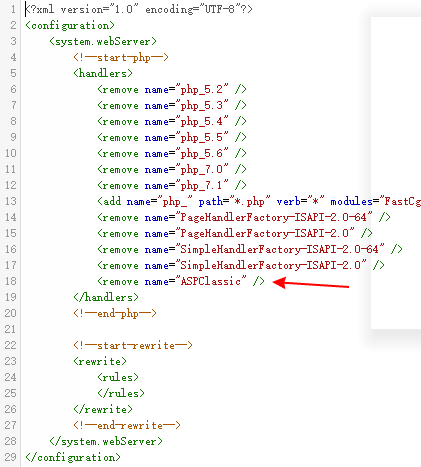Image resolution: width=421 pixels, height=467 pixels.
Task: Click line number 1 in the gutter
Action: [x=13, y=9]
